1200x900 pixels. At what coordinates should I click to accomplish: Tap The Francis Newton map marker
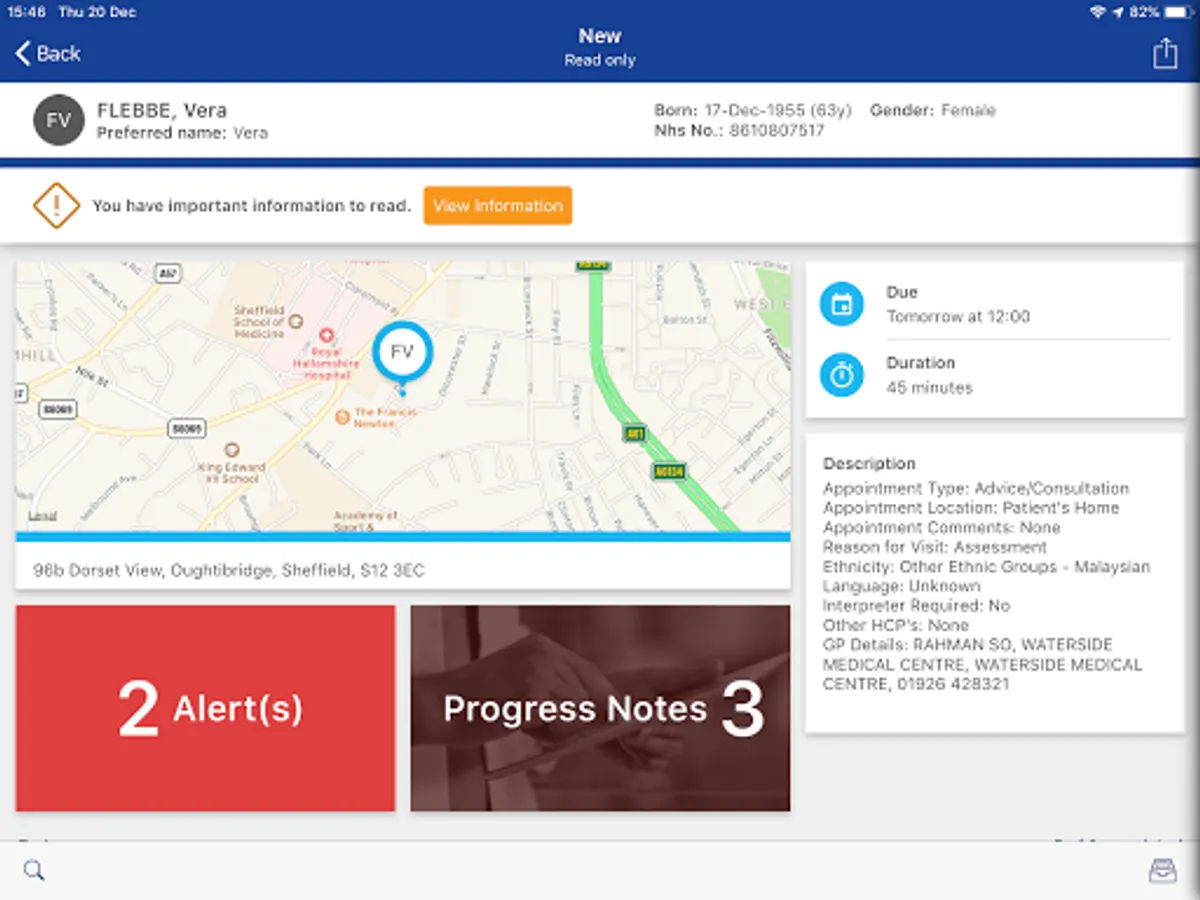[x=343, y=416]
